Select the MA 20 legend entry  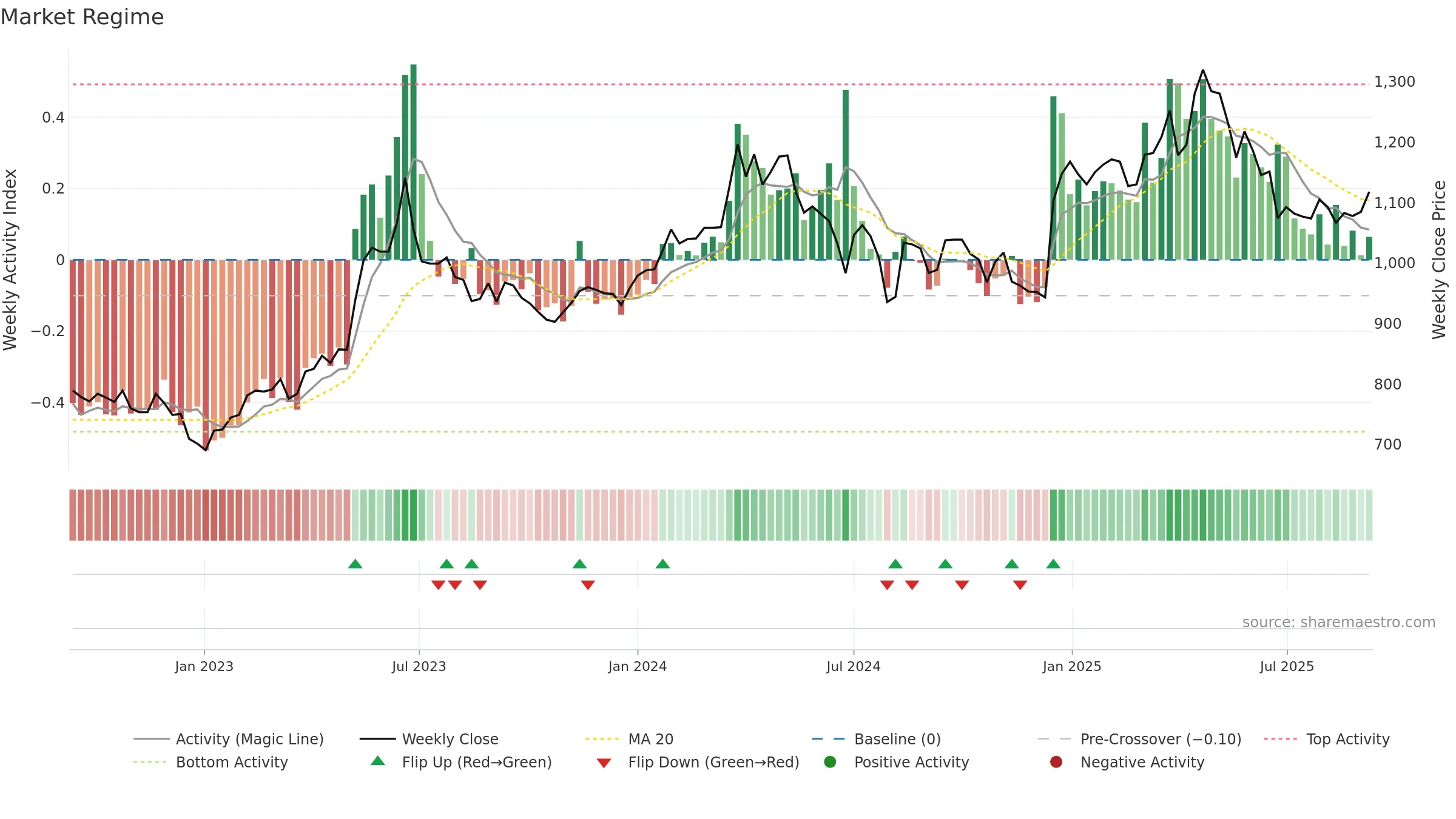click(x=629, y=739)
